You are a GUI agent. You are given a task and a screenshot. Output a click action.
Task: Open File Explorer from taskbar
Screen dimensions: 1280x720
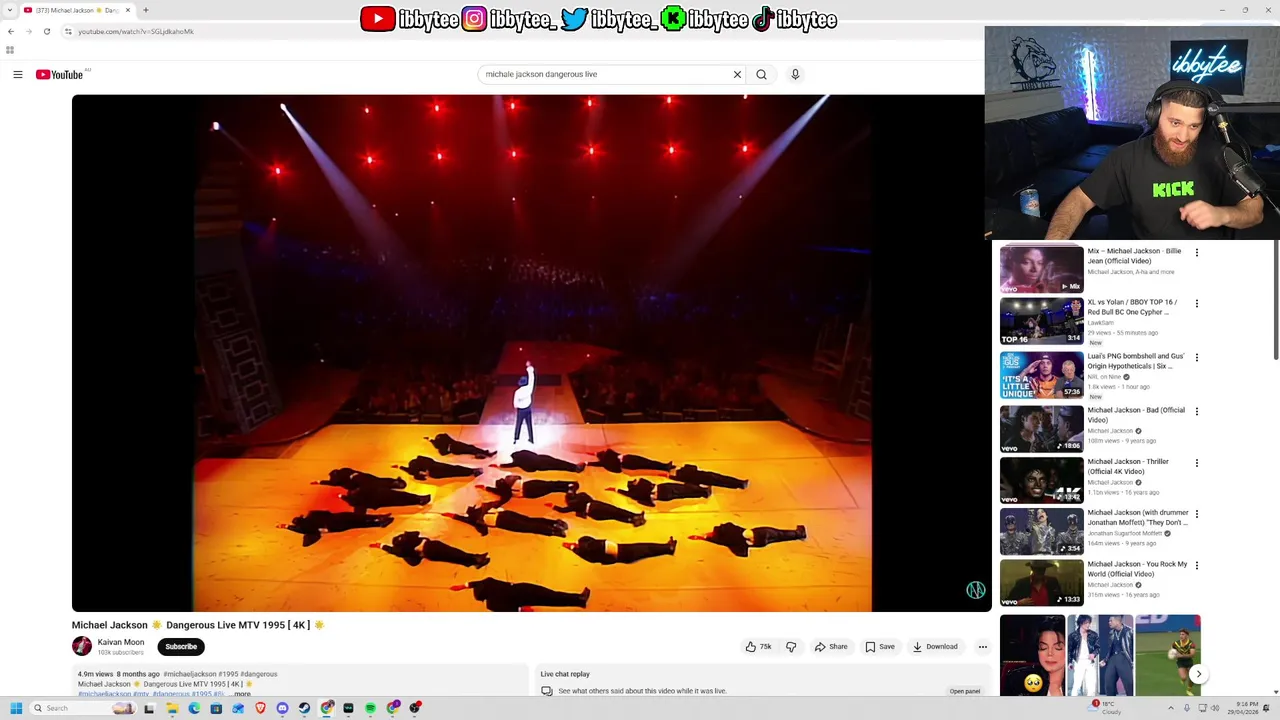172,708
